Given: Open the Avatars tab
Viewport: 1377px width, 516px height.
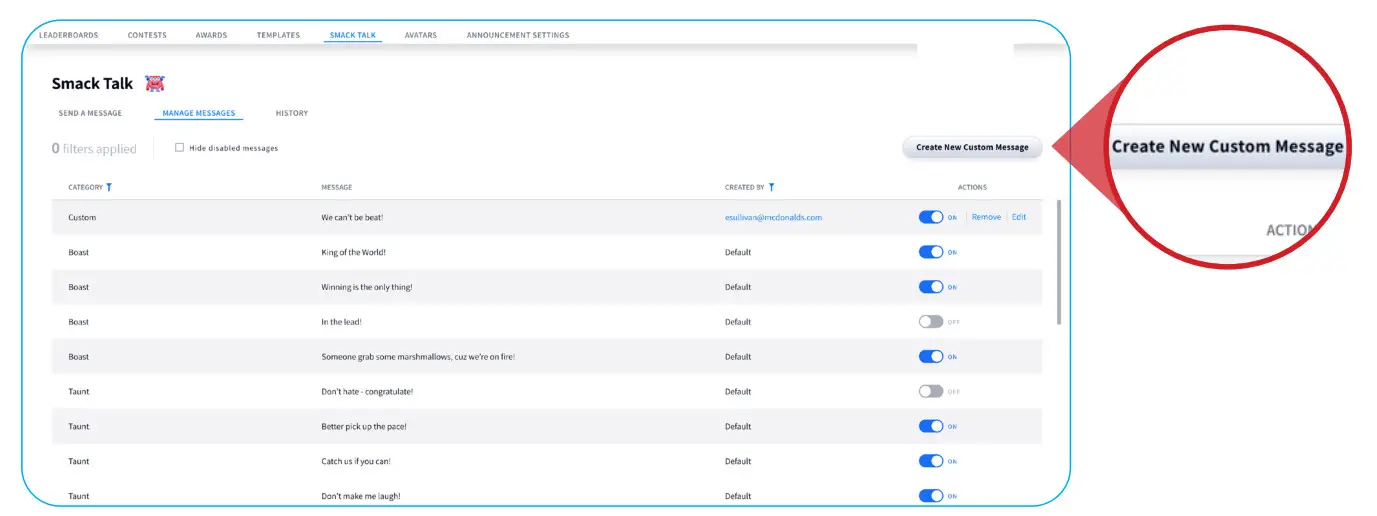Looking at the screenshot, I should tap(421, 35).
